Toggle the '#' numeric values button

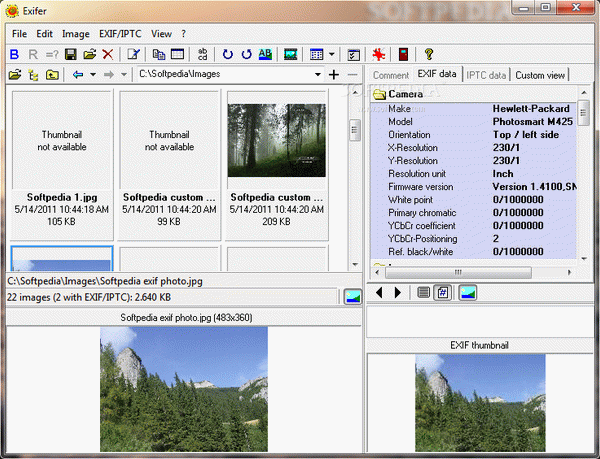pyautogui.click(x=443, y=293)
